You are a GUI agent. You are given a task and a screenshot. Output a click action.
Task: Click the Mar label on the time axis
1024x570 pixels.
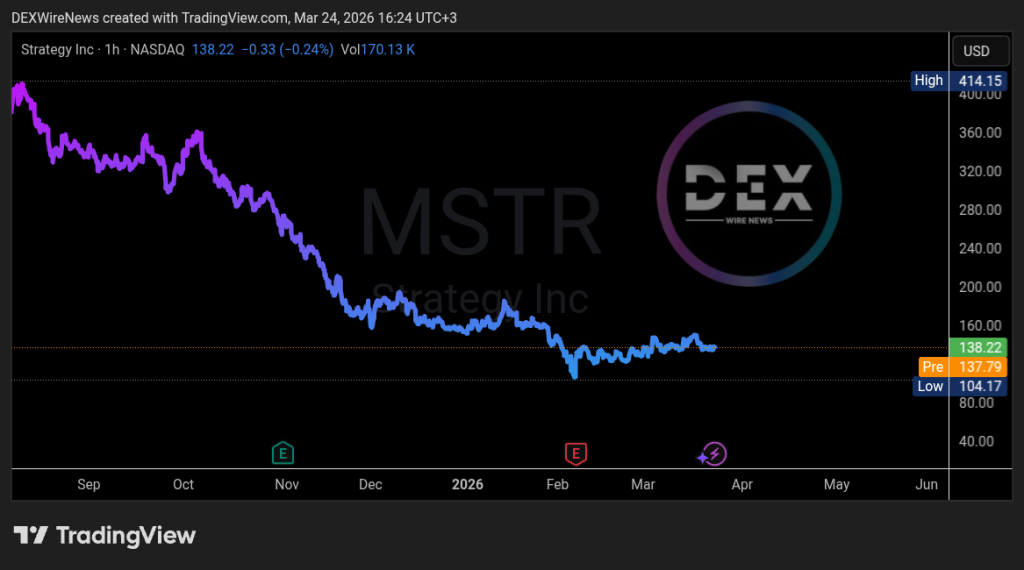click(643, 484)
